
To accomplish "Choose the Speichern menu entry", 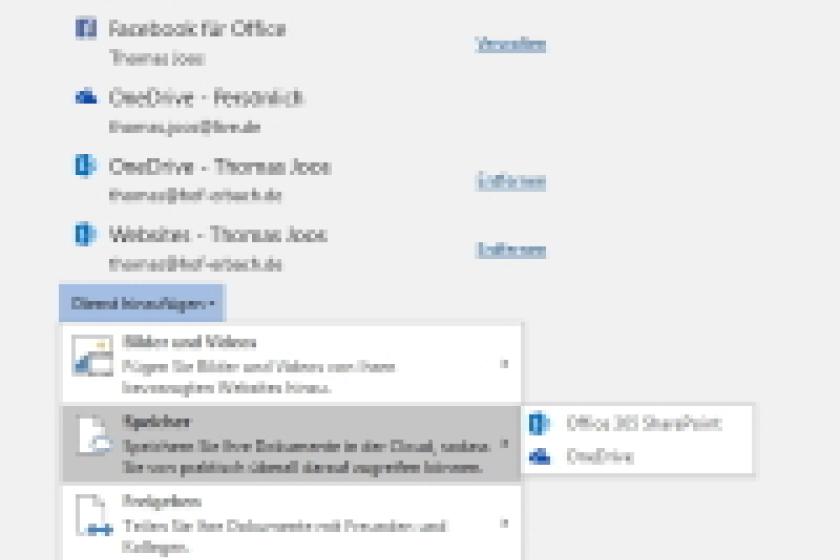I will click(291, 444).
